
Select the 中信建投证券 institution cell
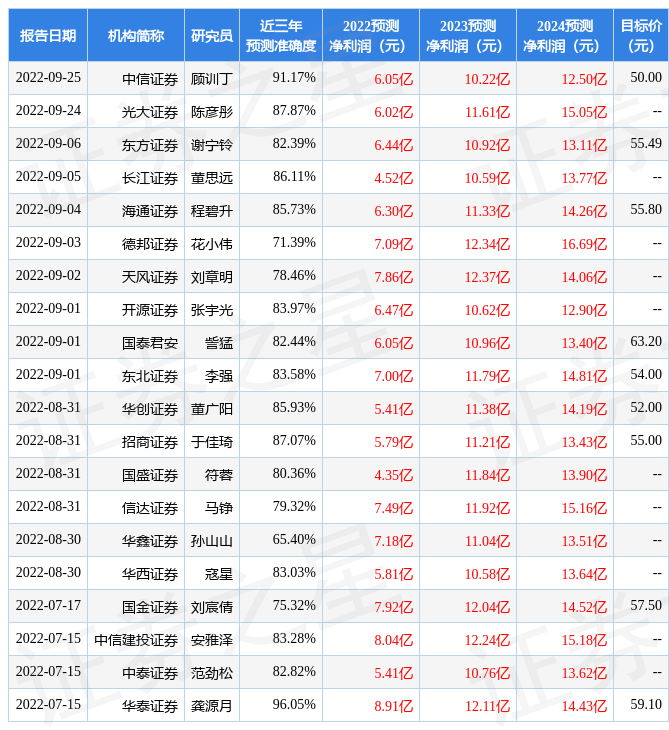pyautogui.click(x=136, y=641)
